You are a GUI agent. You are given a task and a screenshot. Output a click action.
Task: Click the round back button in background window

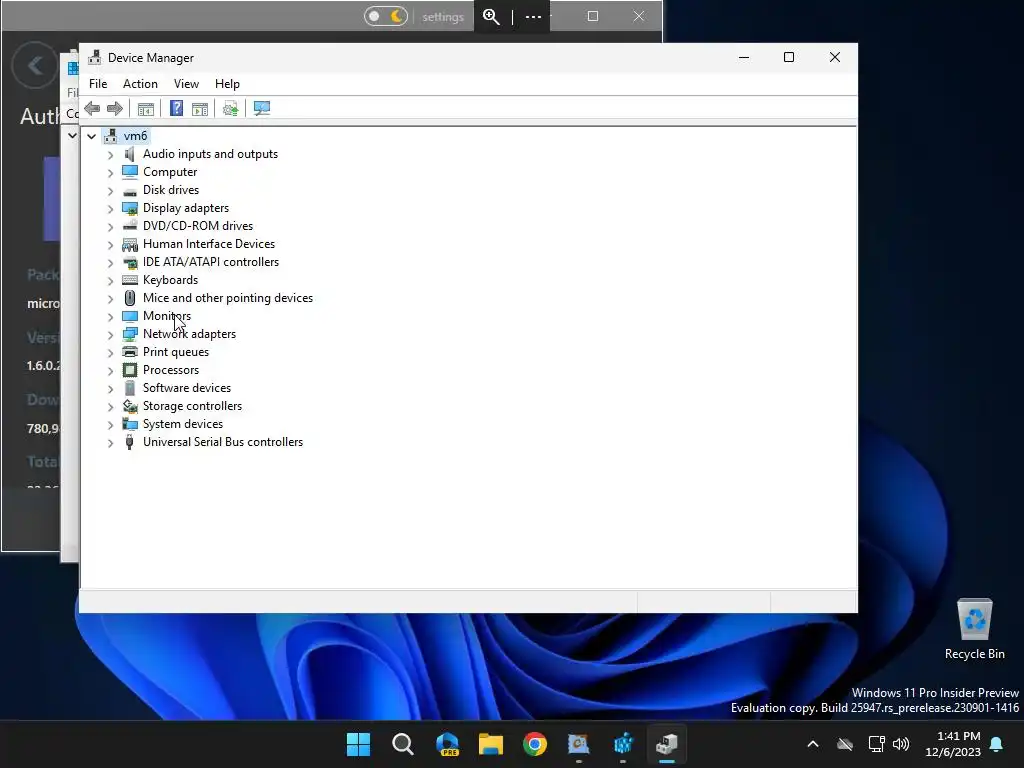click(35, 65)
